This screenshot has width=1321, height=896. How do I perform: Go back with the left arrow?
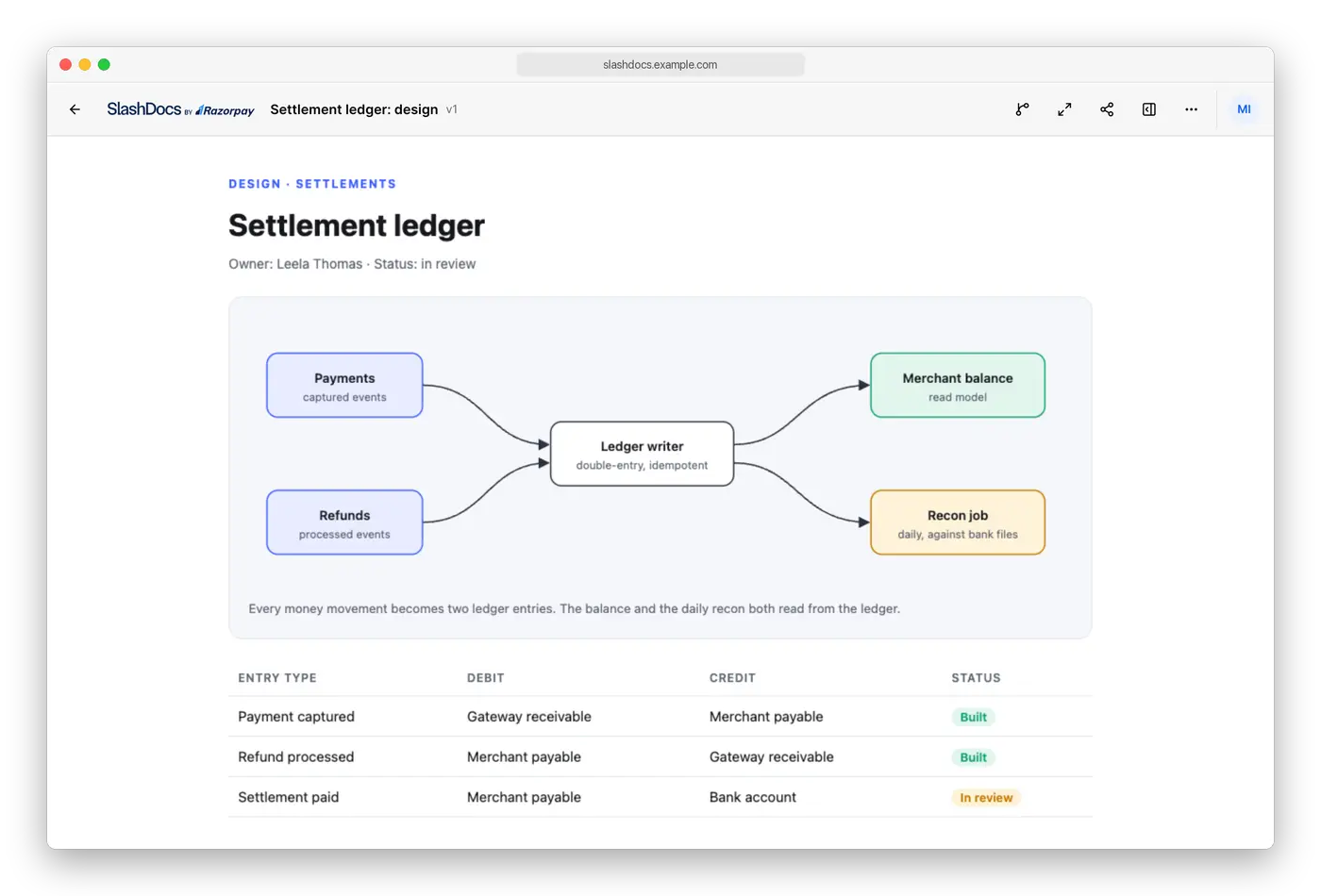point(75,109)
